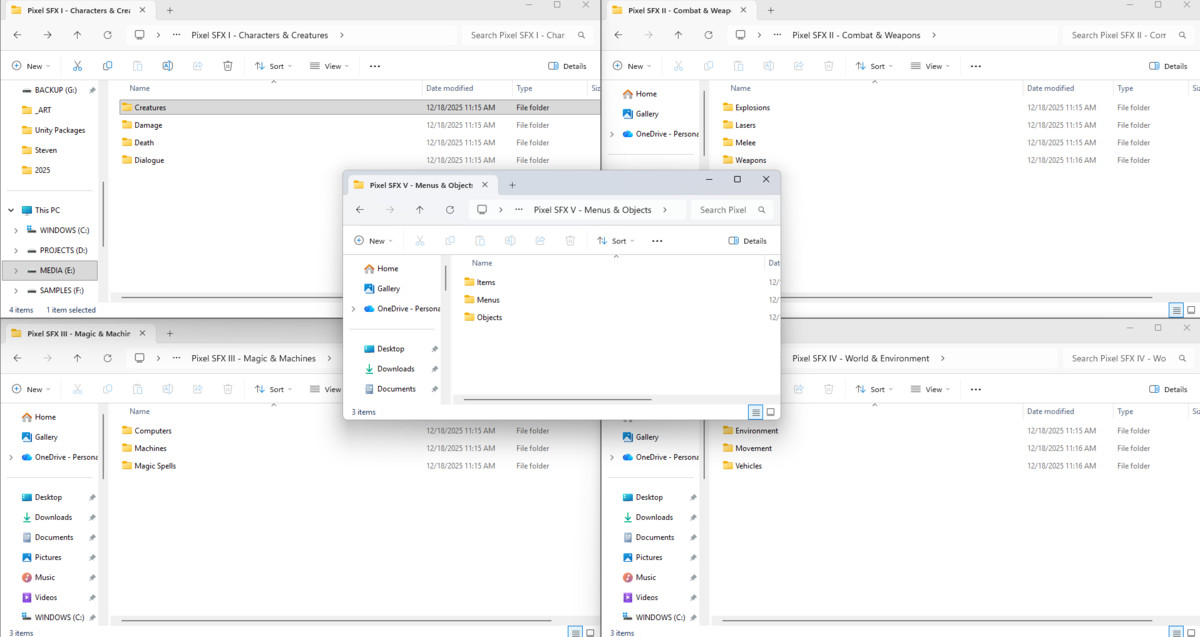Viewport: 1200px width, 637px height.
Task: Click Back arrow in Pixel SFX III window
Action: 17,358
